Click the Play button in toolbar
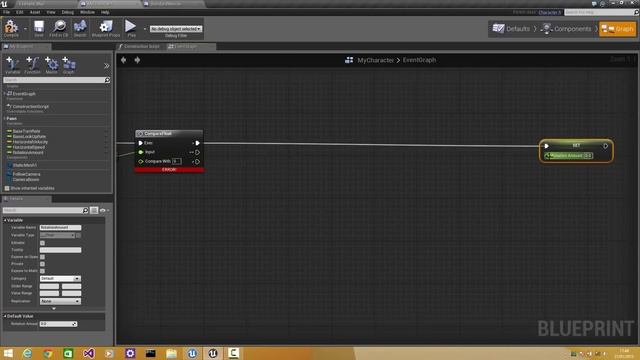 [x=131, y=29]
